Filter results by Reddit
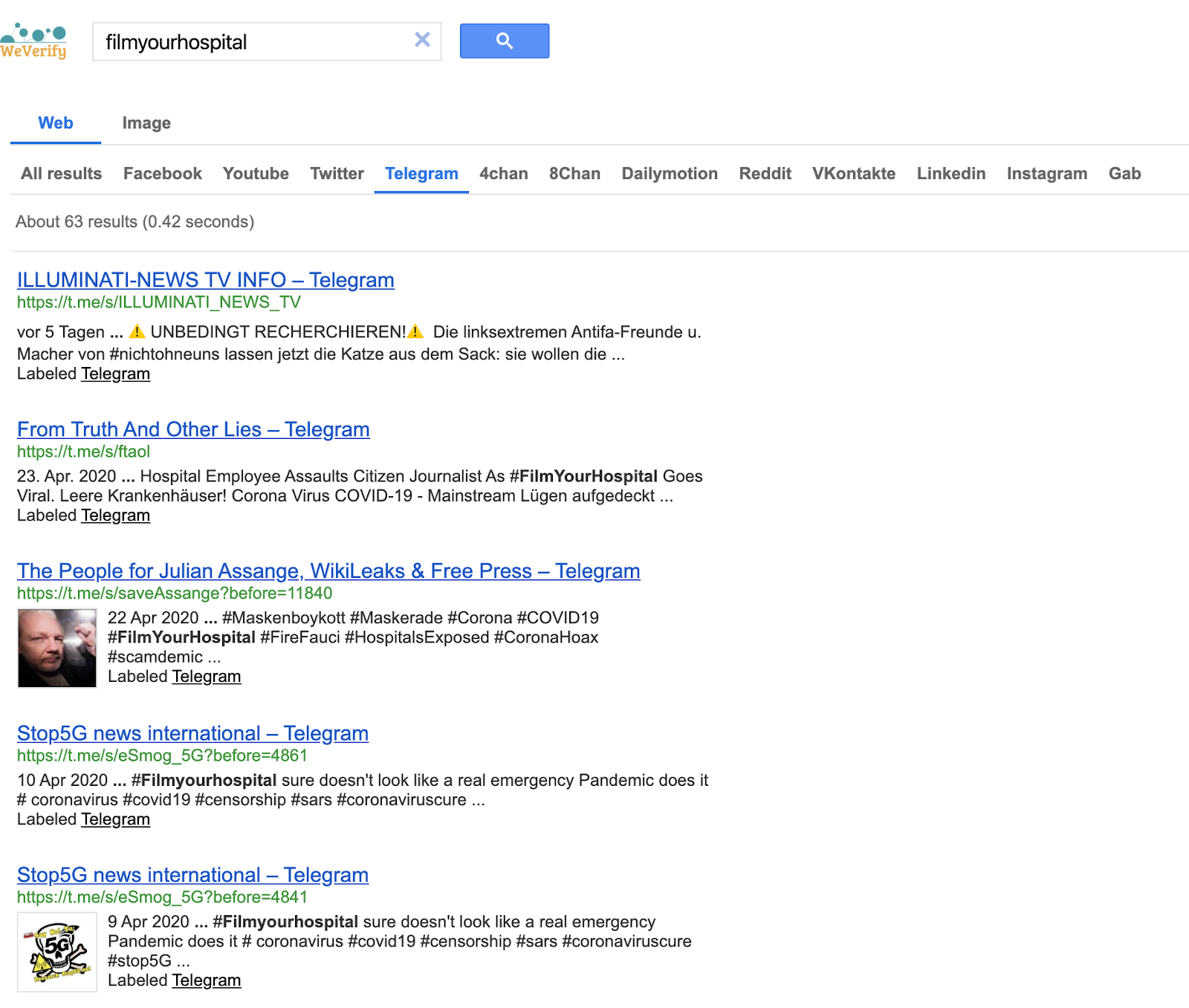The image size is (1189, 1008). (765, 174)
